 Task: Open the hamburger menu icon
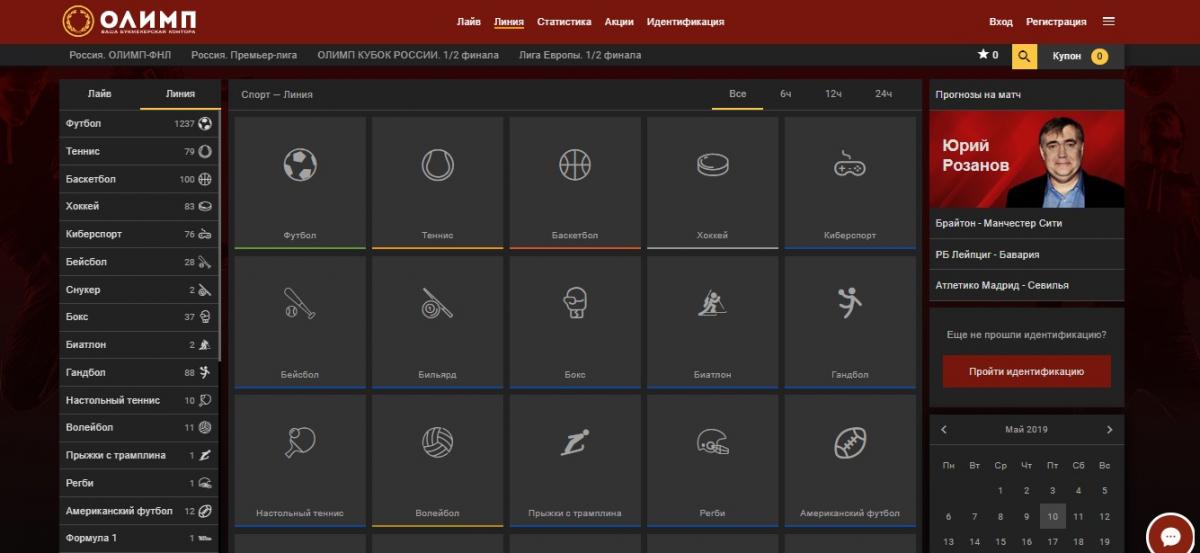coord(1108,21)
